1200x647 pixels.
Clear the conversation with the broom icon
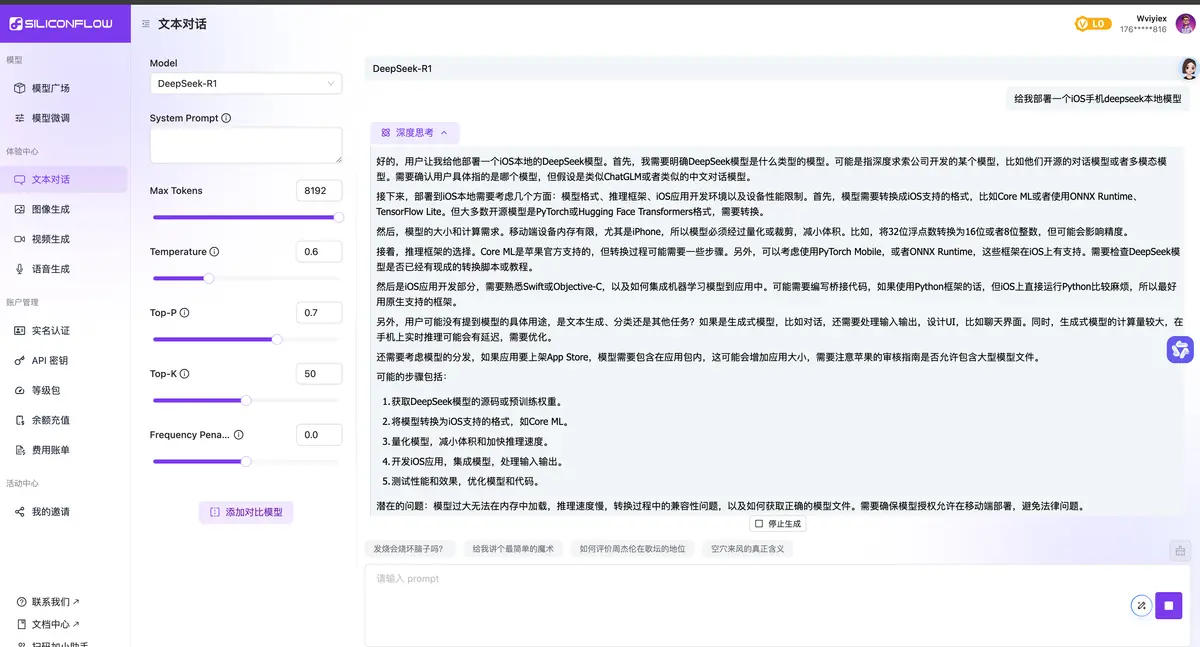[x=1180, y=550]
